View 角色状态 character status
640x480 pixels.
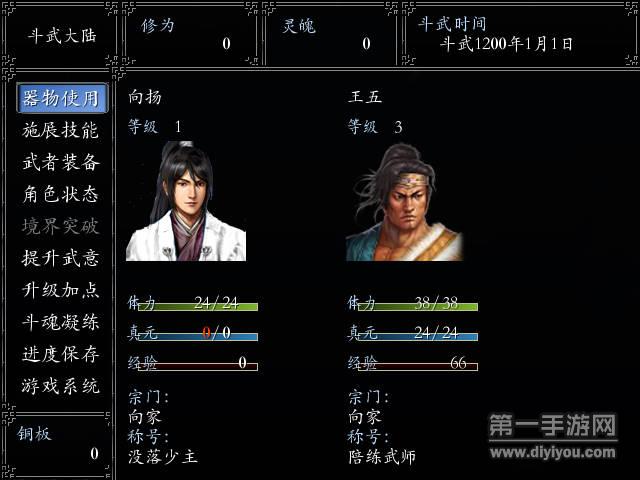pos(60,194)
